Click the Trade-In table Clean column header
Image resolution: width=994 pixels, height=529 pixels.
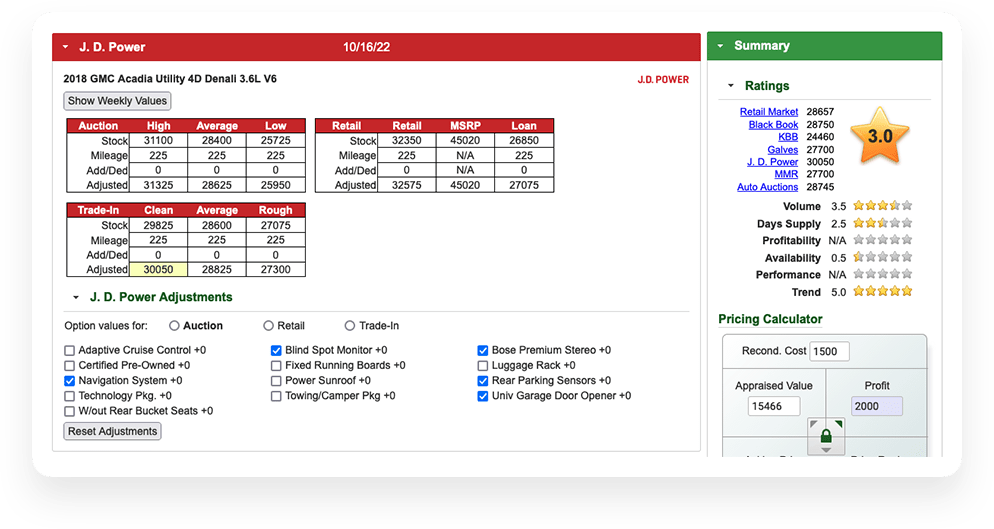point(158,210)
